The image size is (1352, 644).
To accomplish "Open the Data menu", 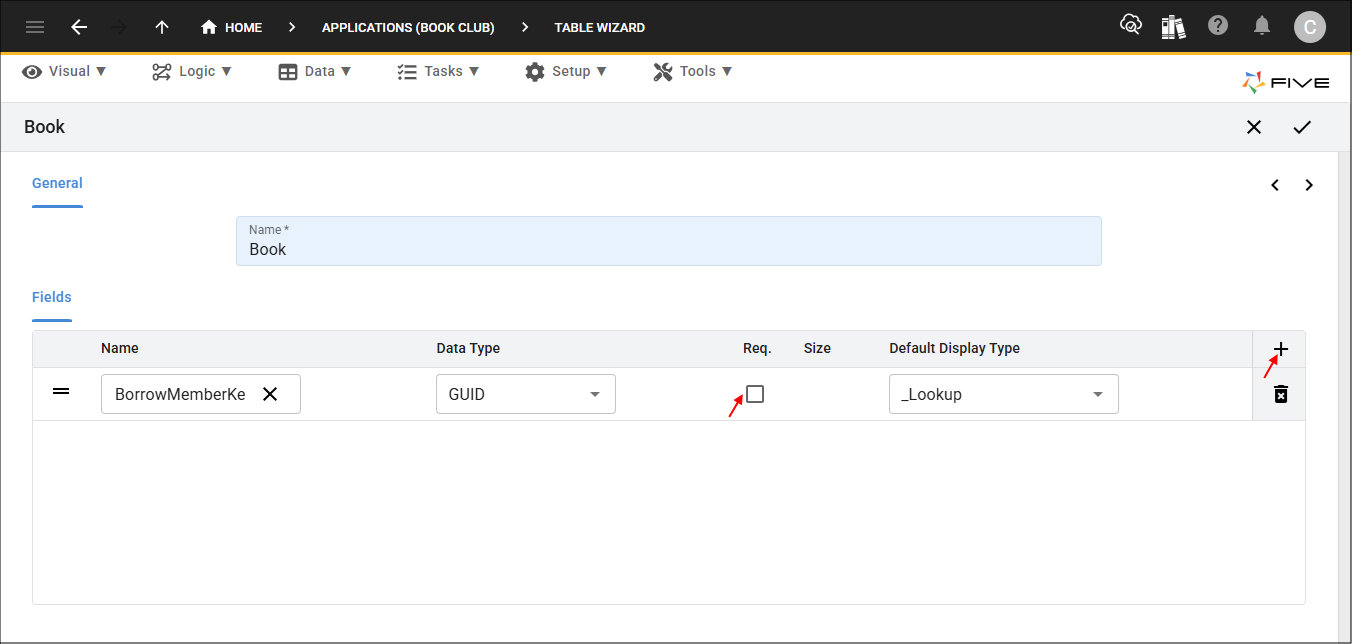I will 315,71.
